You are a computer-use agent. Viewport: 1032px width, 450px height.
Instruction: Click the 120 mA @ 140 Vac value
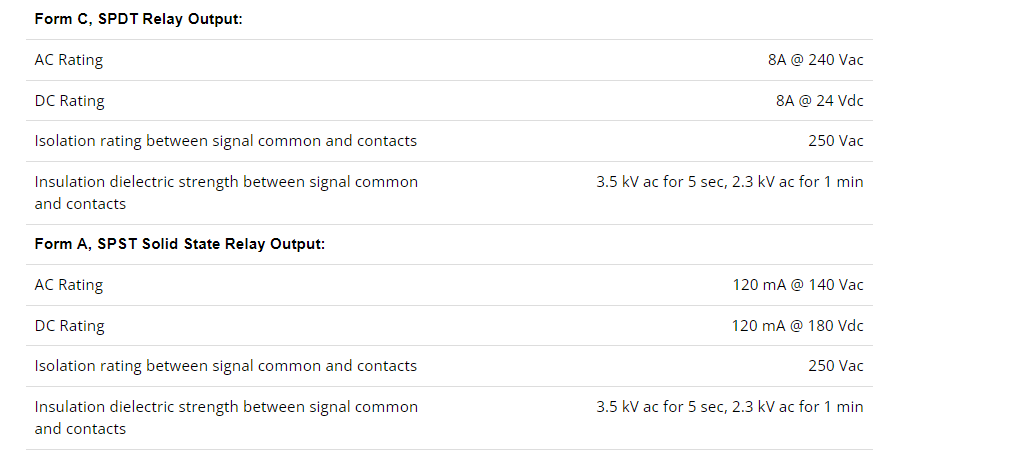point(798,285)
